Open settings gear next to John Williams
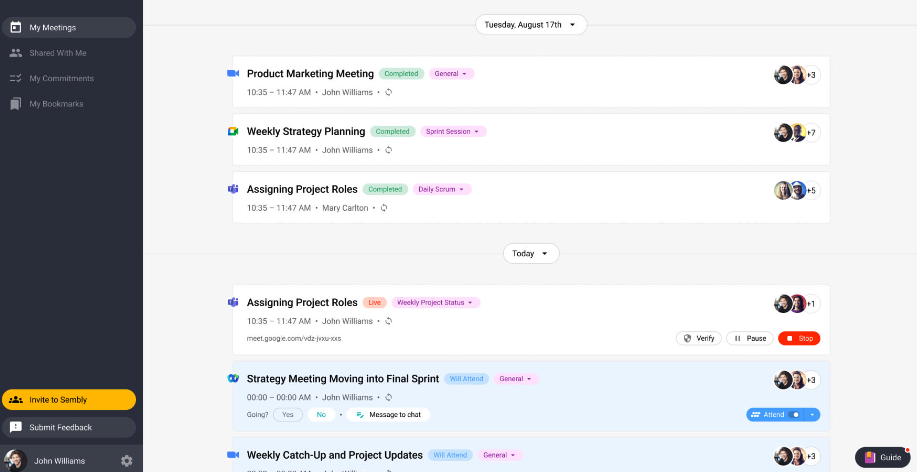Screen dimensions: 917x472 (x=126, y=461)
